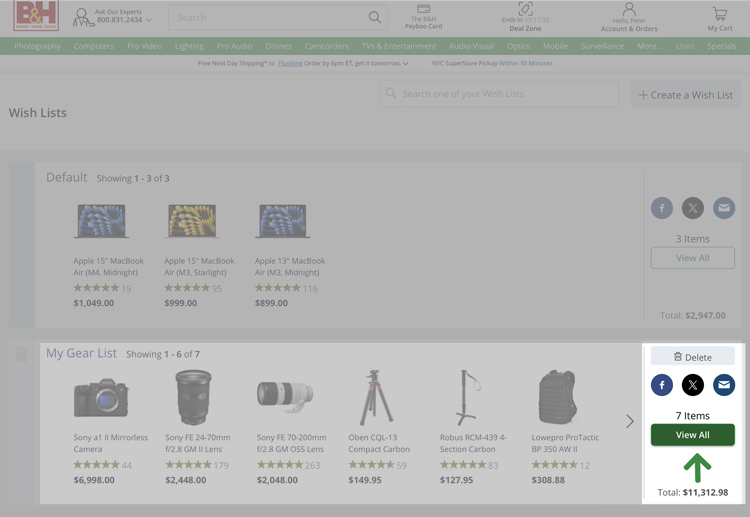Open Sony a1 II Mirrorless Camera thumbnail
The height and width of the screenshot is (517, 750).
coord(101,397)
